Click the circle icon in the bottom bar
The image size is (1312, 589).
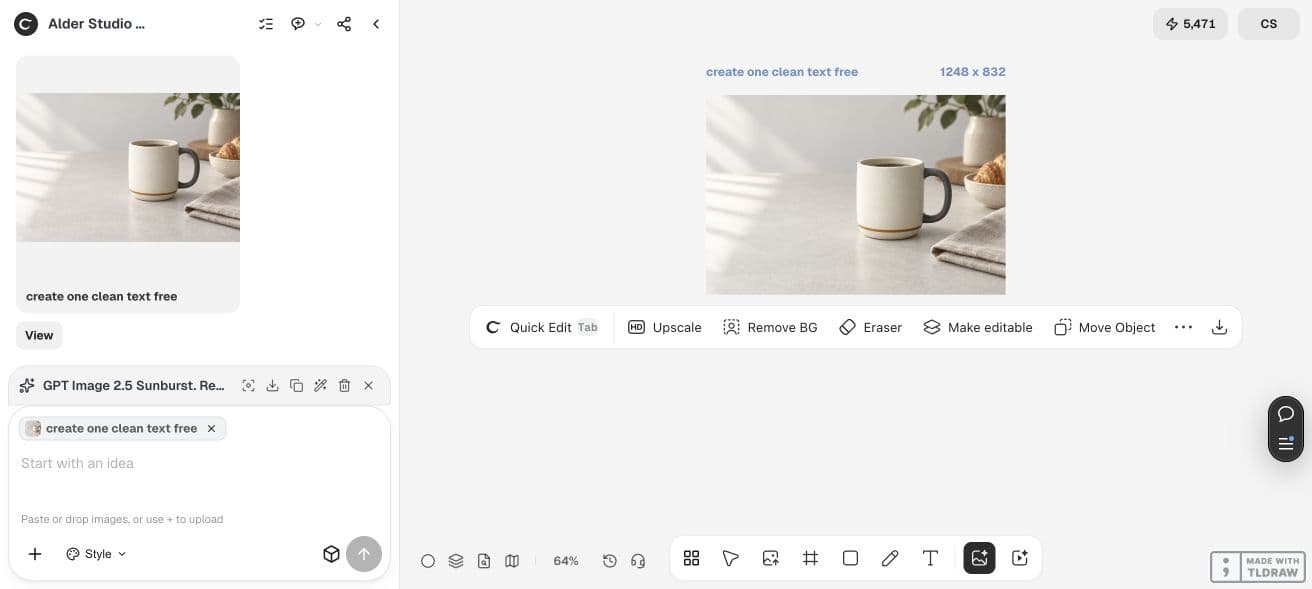[428, 561]
